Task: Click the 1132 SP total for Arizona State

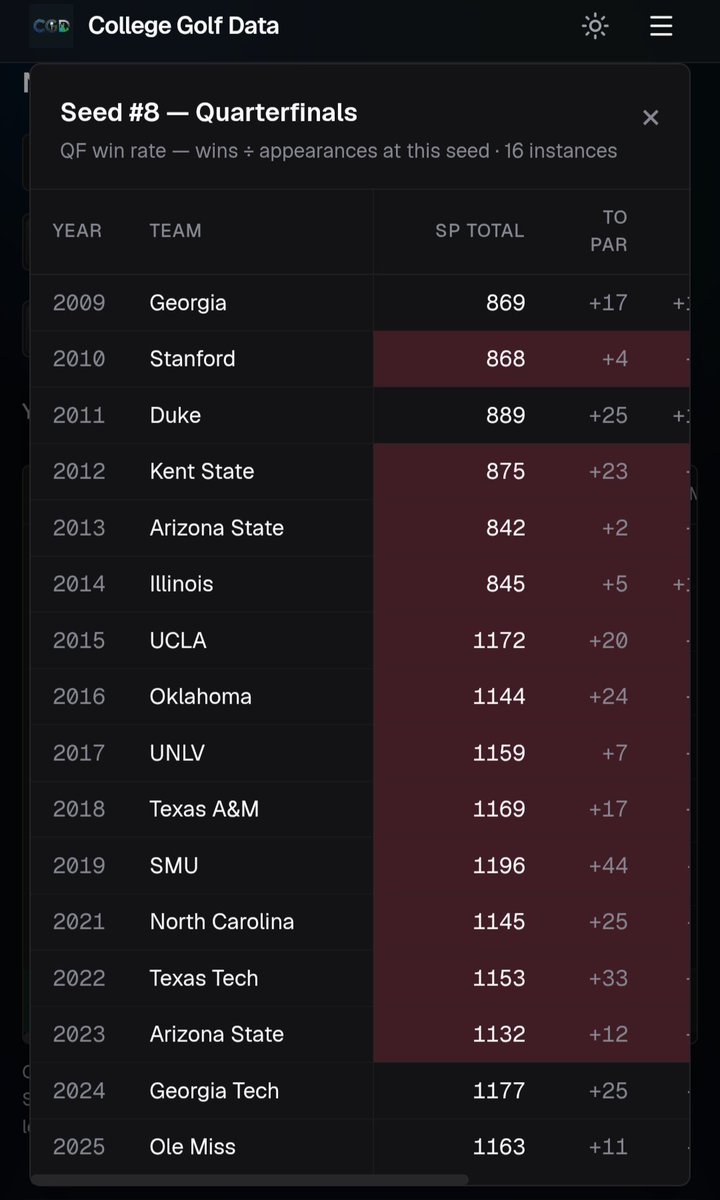Action: pyautogui.click(x=499, y=1035)
